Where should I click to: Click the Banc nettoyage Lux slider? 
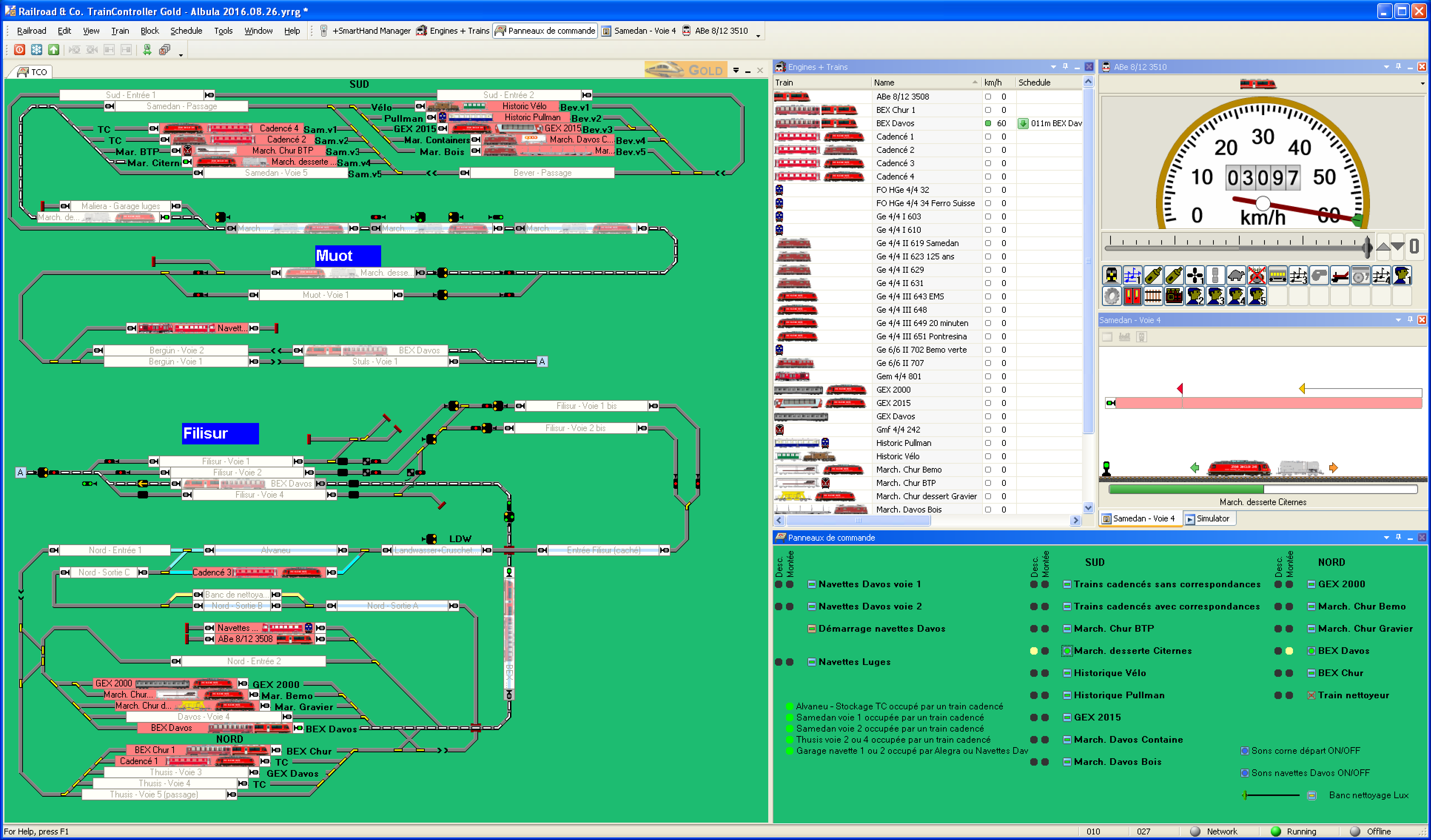point(1271,795)
